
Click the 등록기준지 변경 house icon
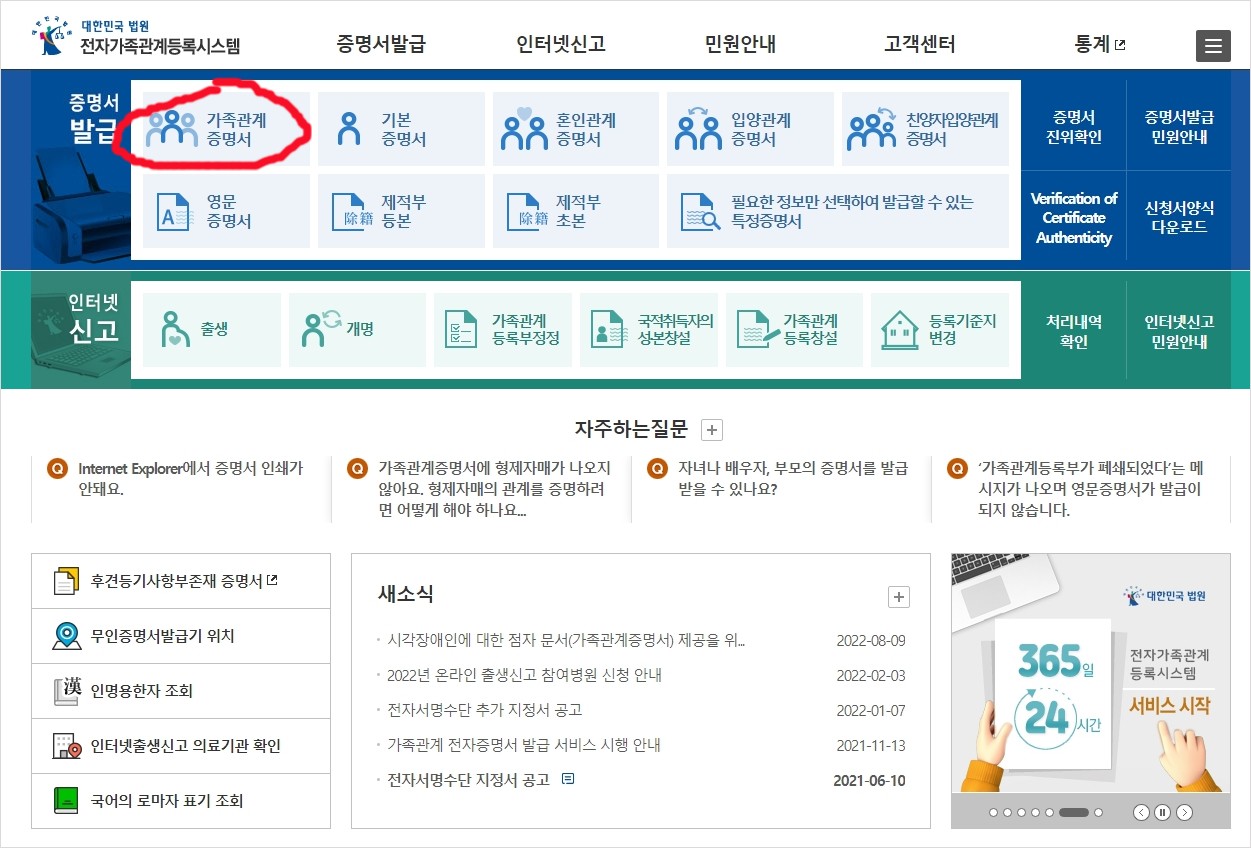point(900,329)
